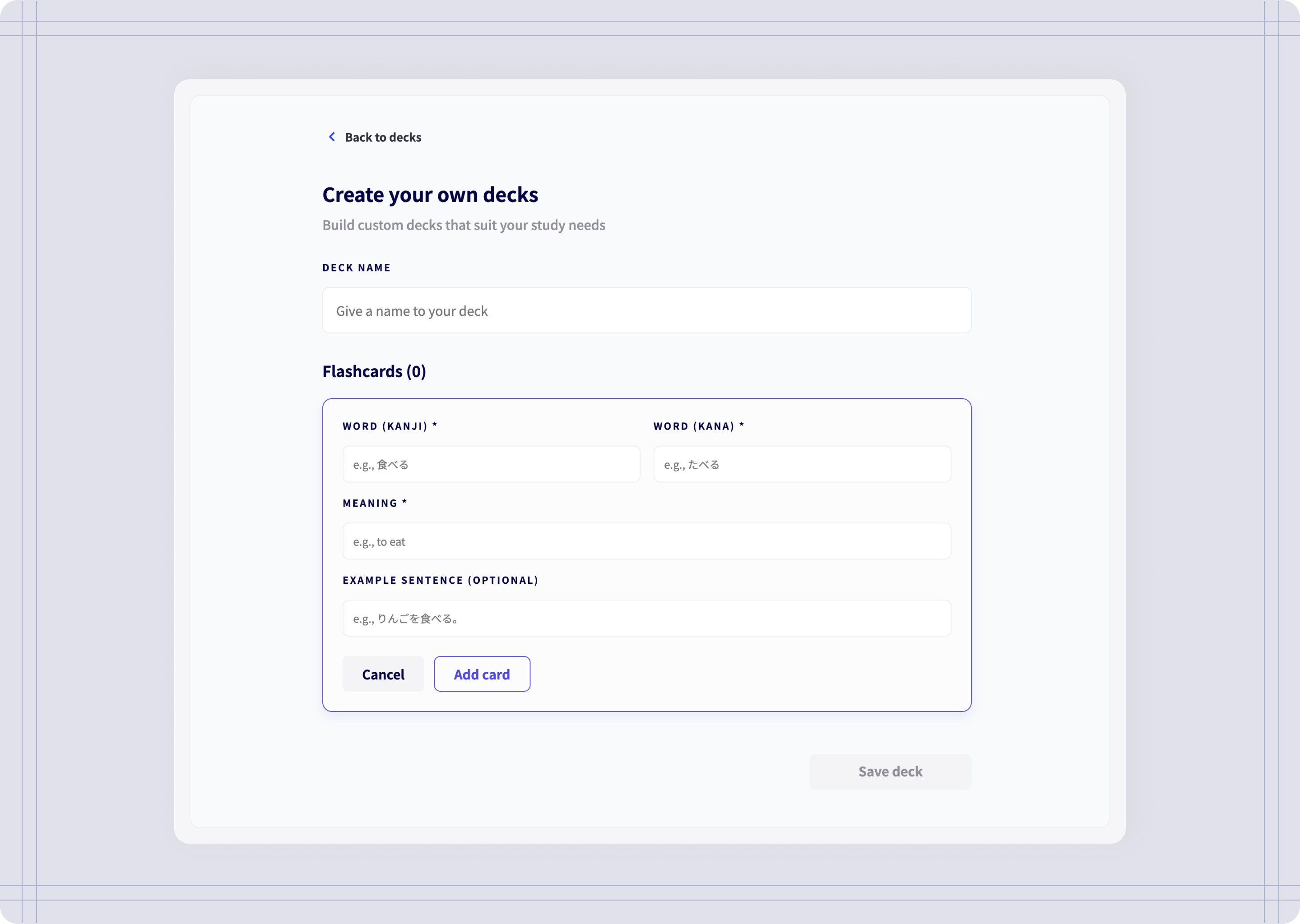Click the WORD (KANA) field label
This screenshot has width=1300, height=924.
click(694, 426)
